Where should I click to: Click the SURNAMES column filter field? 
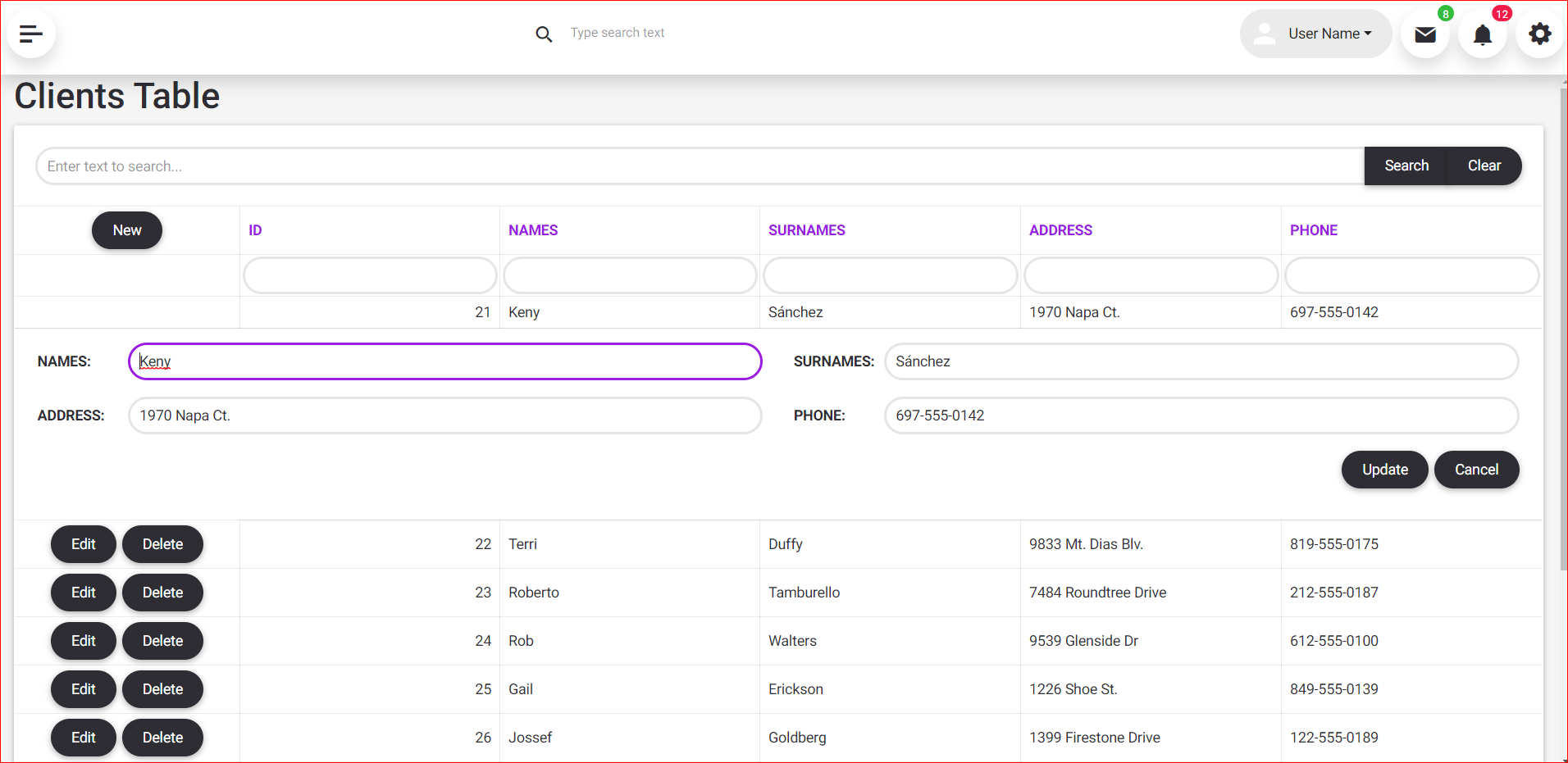pyautogui.click(x=890, y=275)
